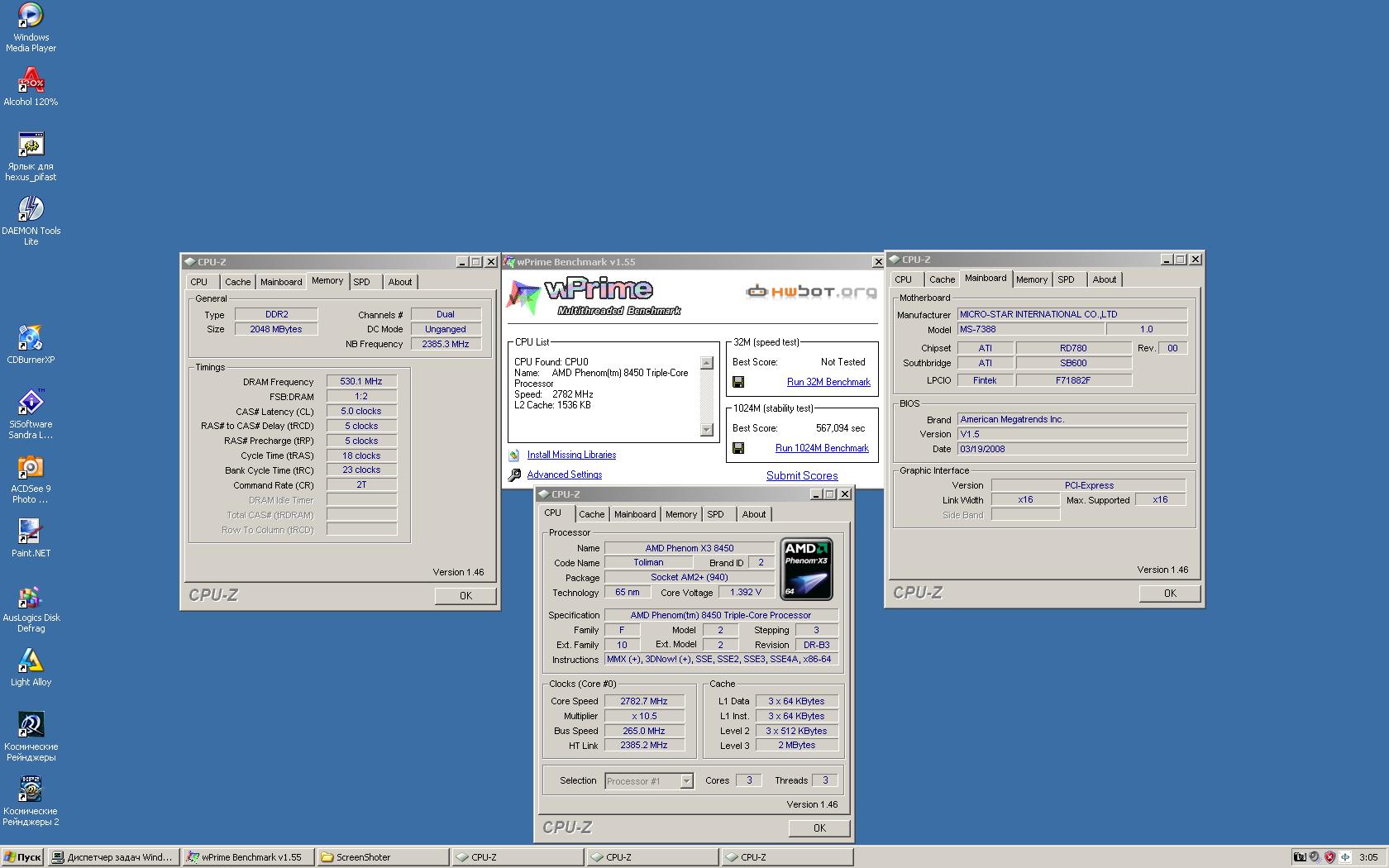Click Run 1024M Benchmark link
The height and width of the screenshot is (868, 1389).
[x=822, y=448]
